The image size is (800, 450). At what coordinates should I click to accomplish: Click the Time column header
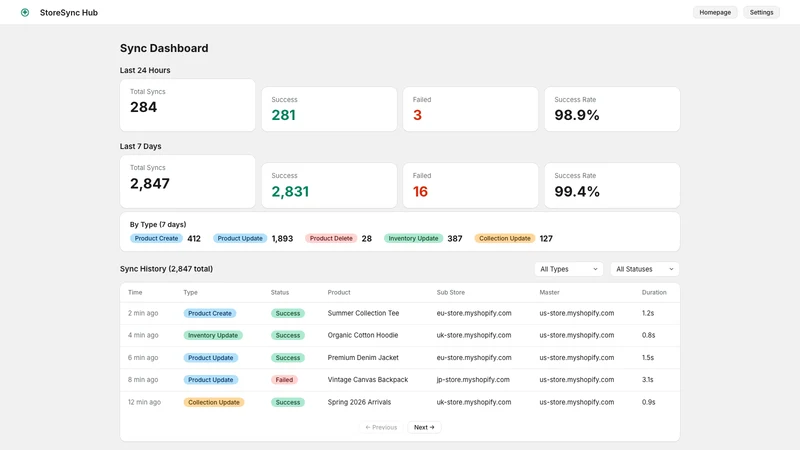[135, 292]
